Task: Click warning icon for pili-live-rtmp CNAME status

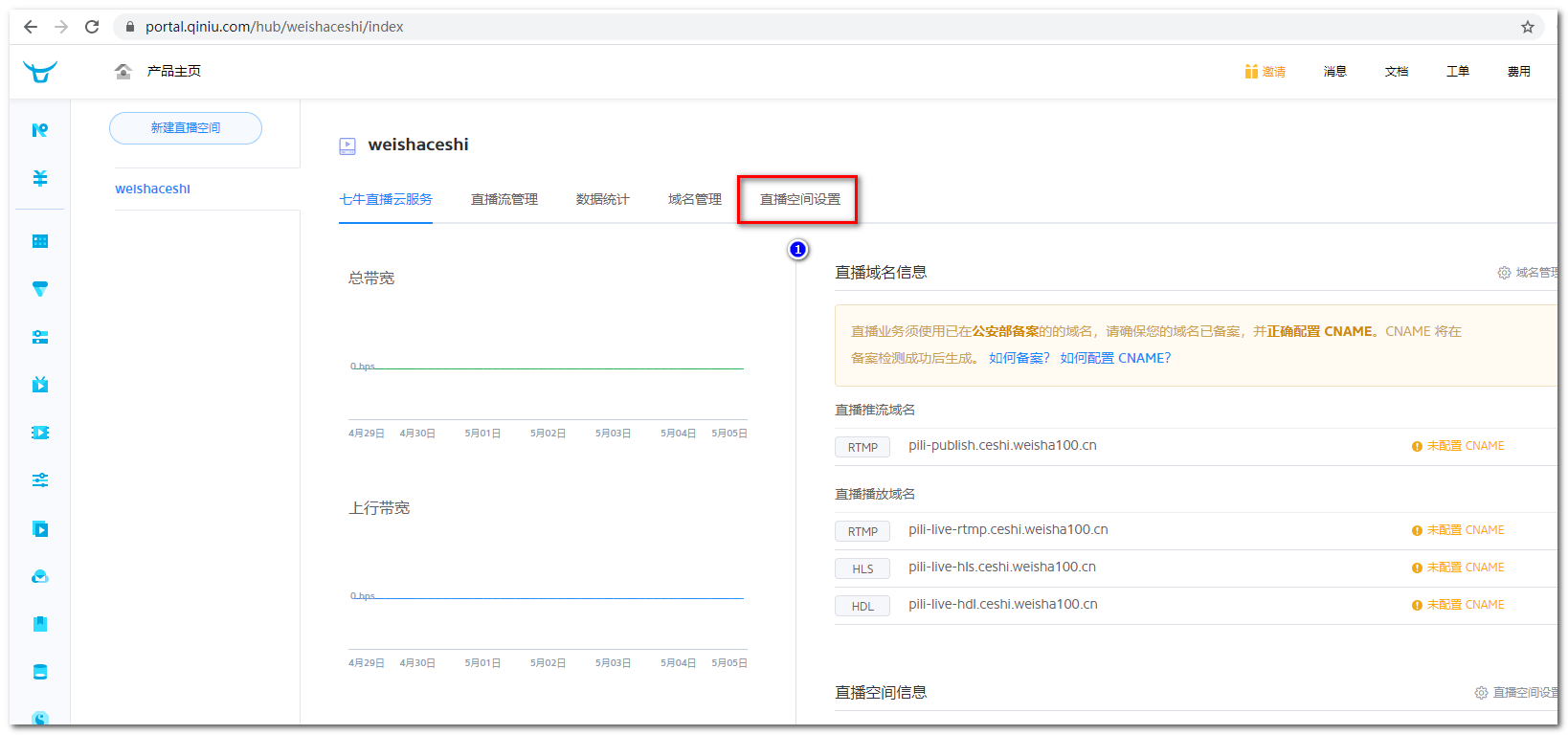Action: tap(1417, 531)
